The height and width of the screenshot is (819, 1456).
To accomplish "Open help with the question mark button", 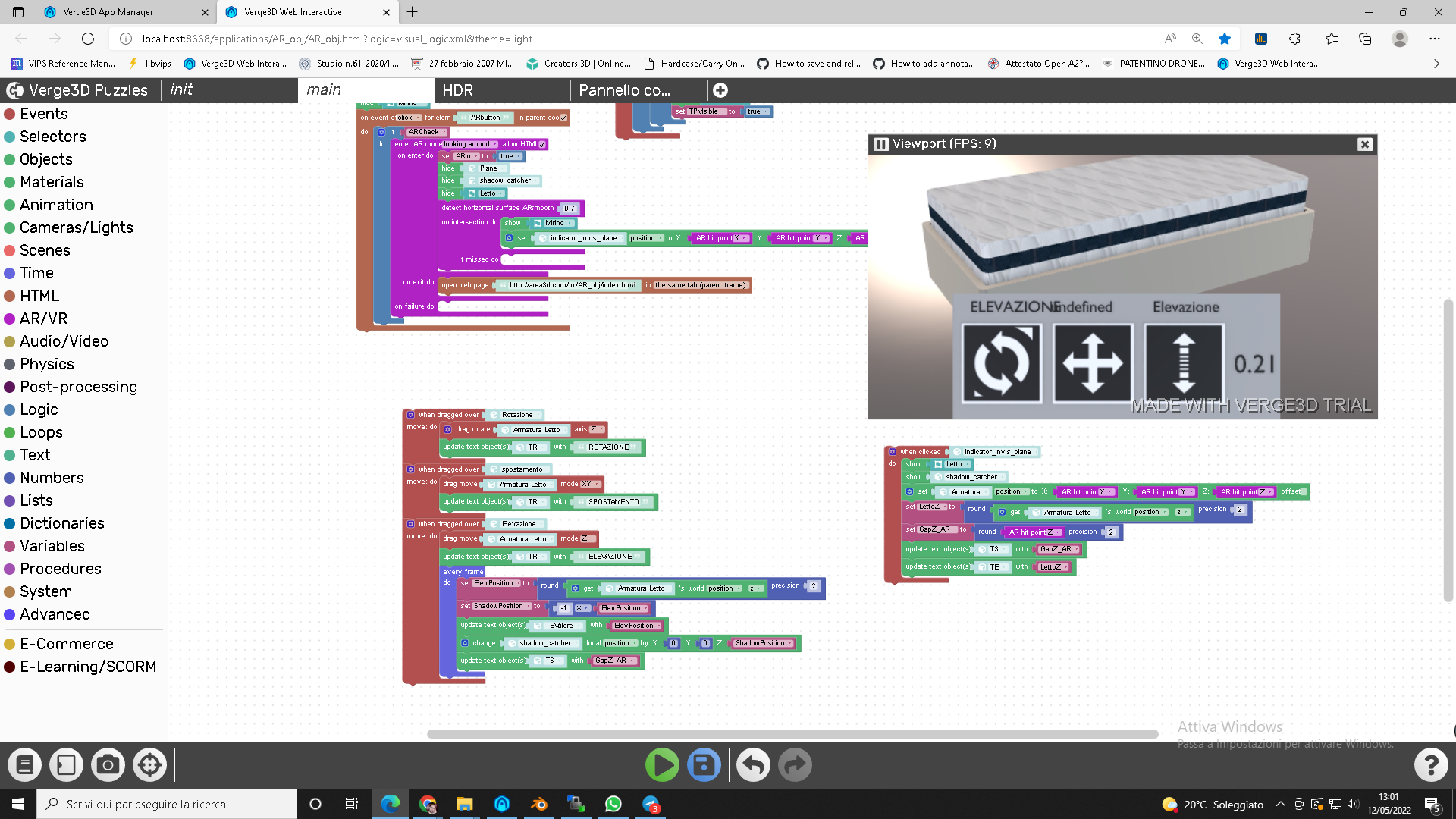I will point(1431,765).
